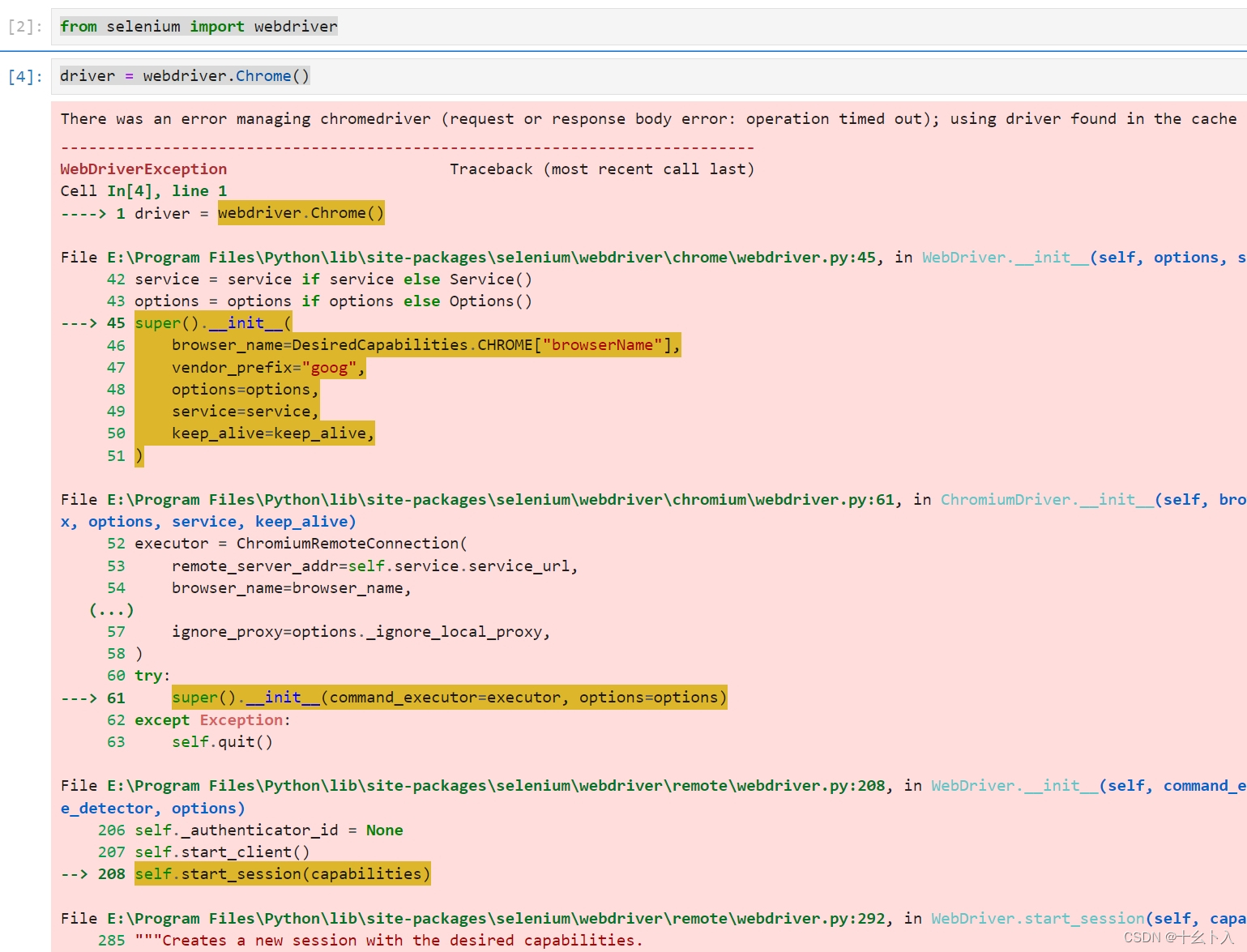
Task: Click remote_server_addr line 53
Action: coord(374,566)
